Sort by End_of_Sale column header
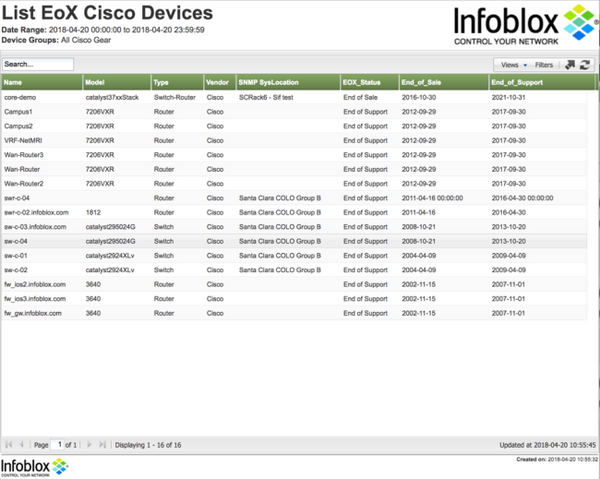Screen dimensions: 600x479 pos(444,82)
